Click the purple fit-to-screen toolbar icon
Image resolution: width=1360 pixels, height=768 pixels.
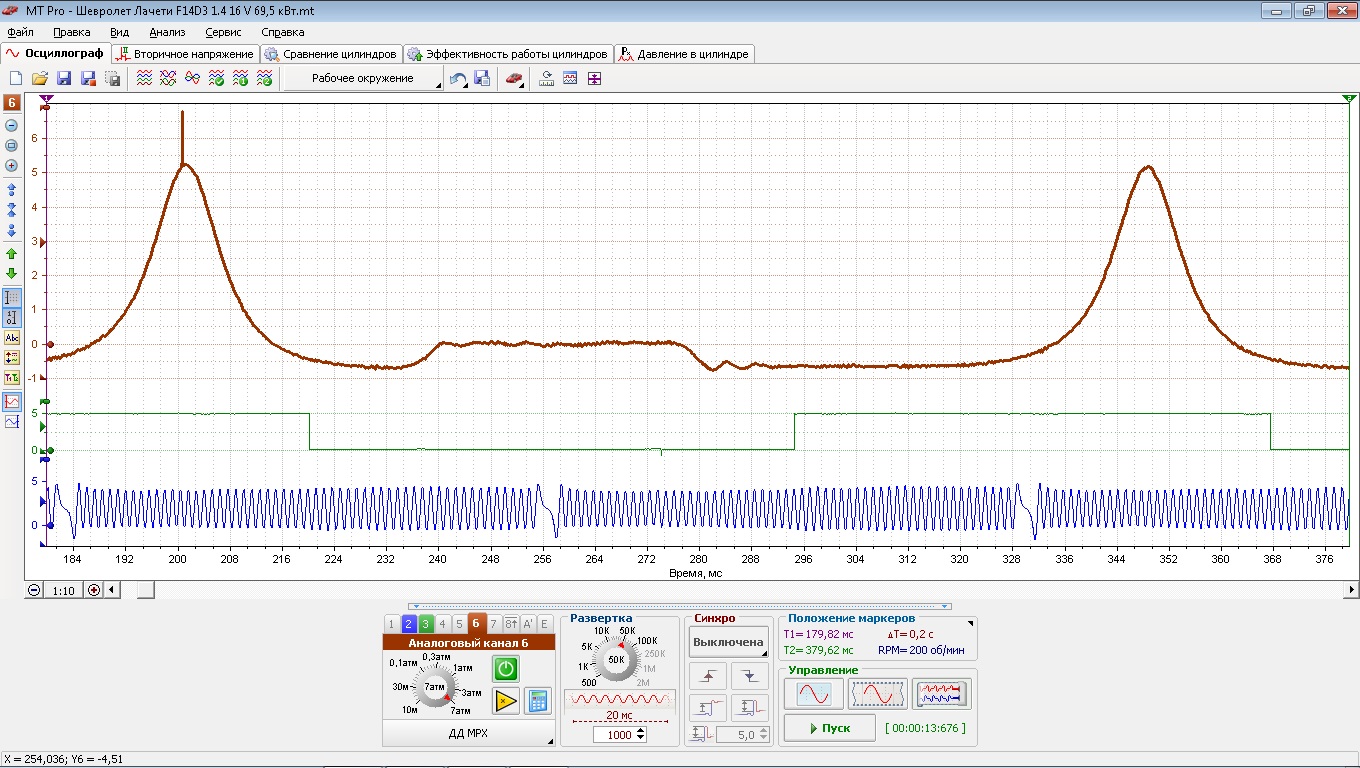coord(594,78)
